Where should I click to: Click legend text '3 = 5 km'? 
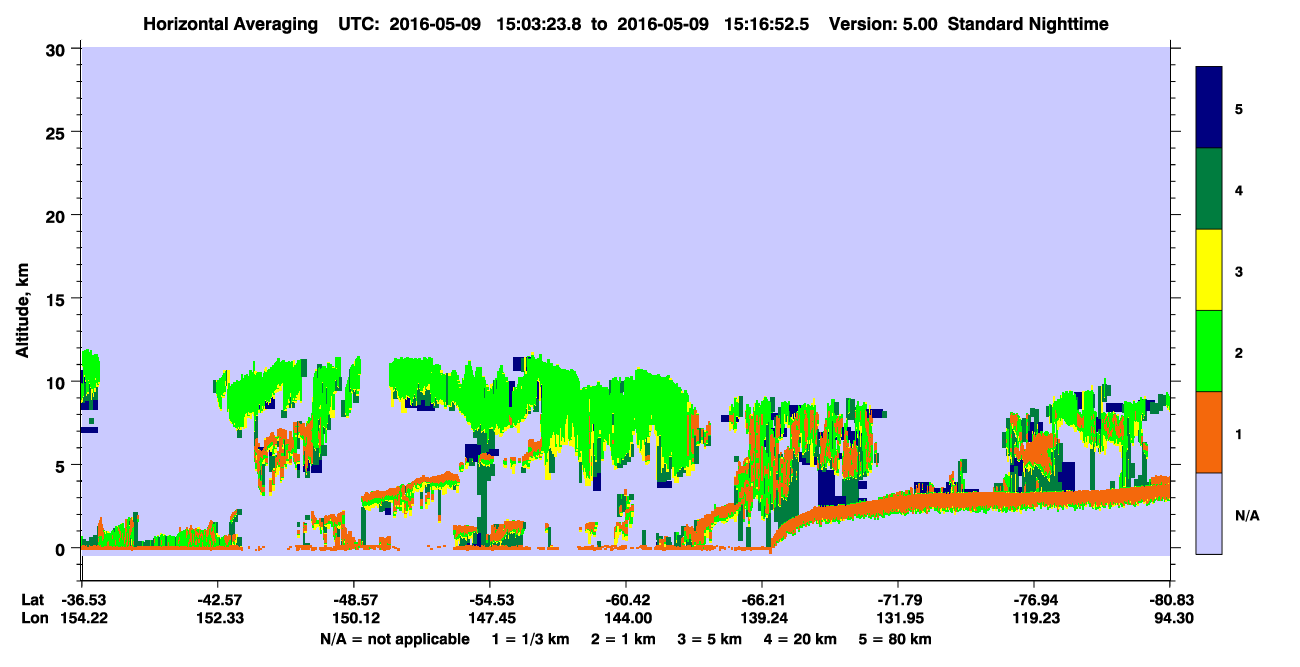712,638
